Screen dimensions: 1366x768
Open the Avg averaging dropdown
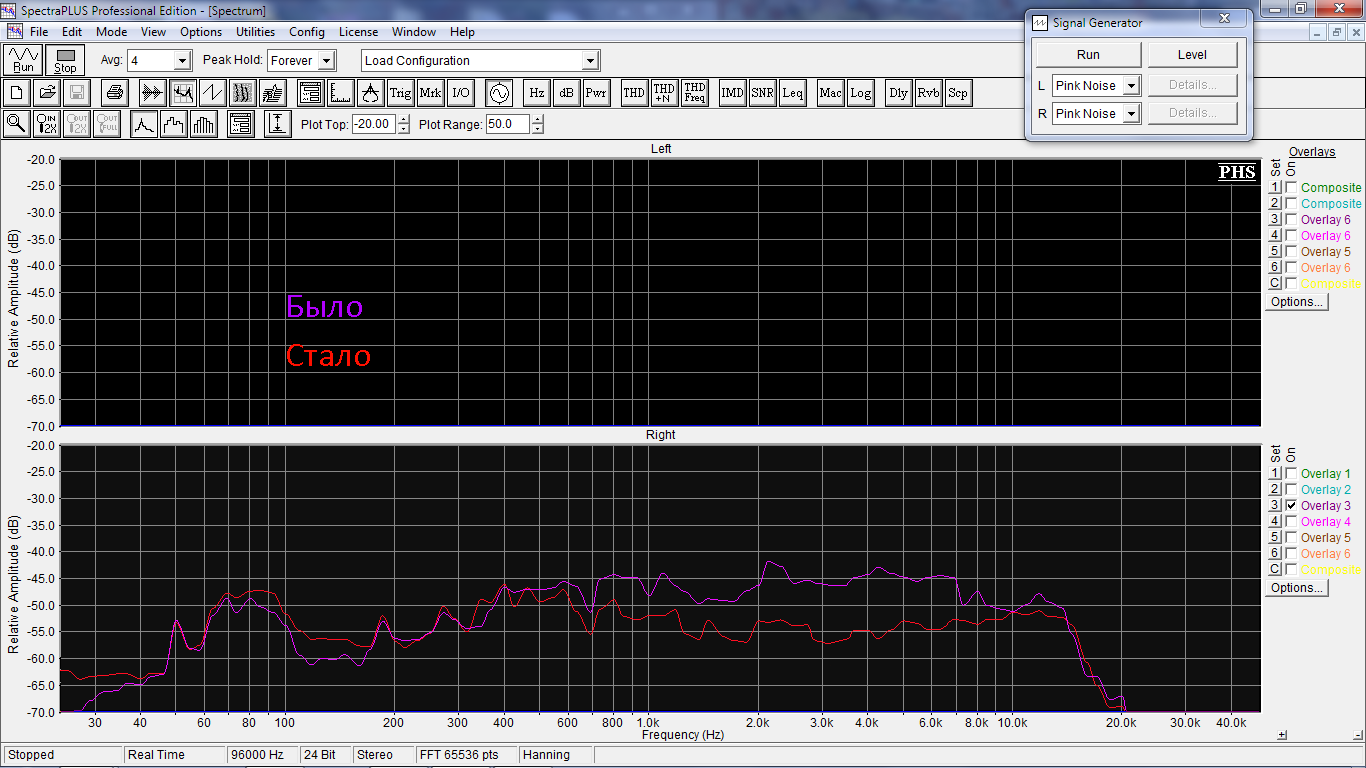pyautogui.click(x=182, y=61)
